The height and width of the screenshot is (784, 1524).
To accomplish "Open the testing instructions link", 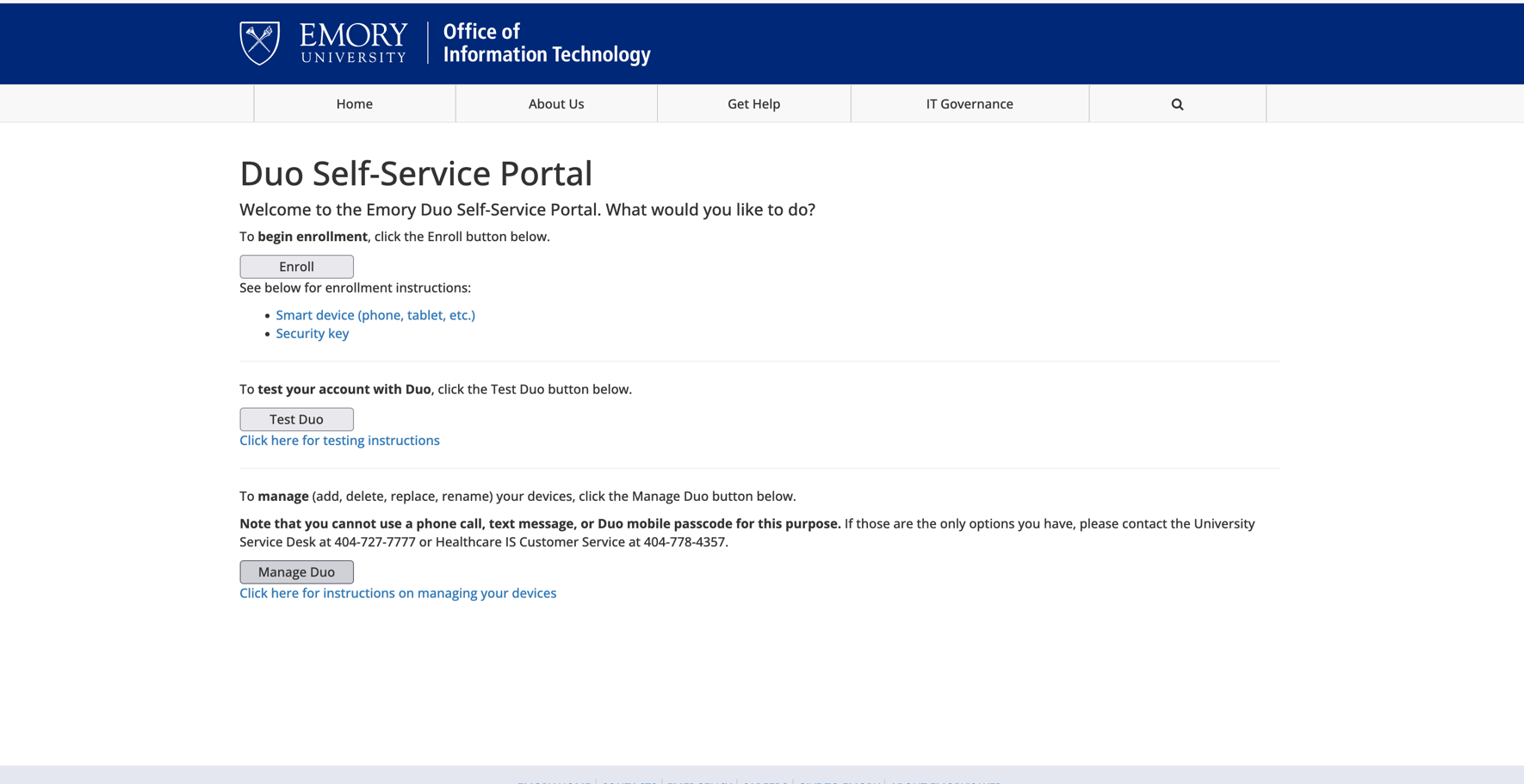I will (x=339, y=441).
